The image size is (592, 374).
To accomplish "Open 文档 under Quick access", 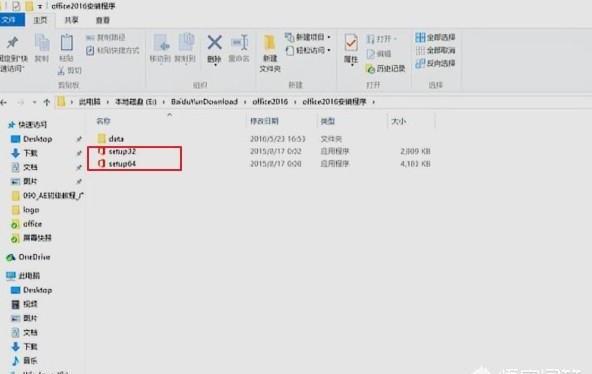I will click(x=30, y=167).
